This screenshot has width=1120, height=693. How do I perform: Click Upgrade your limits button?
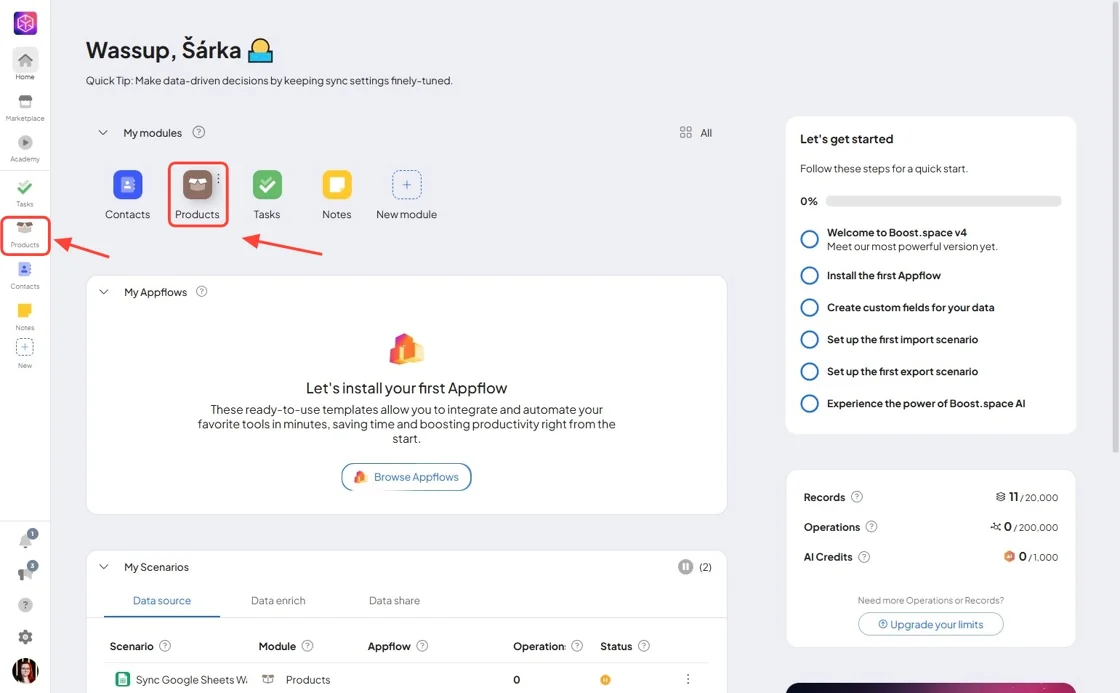tap(931, 624)
